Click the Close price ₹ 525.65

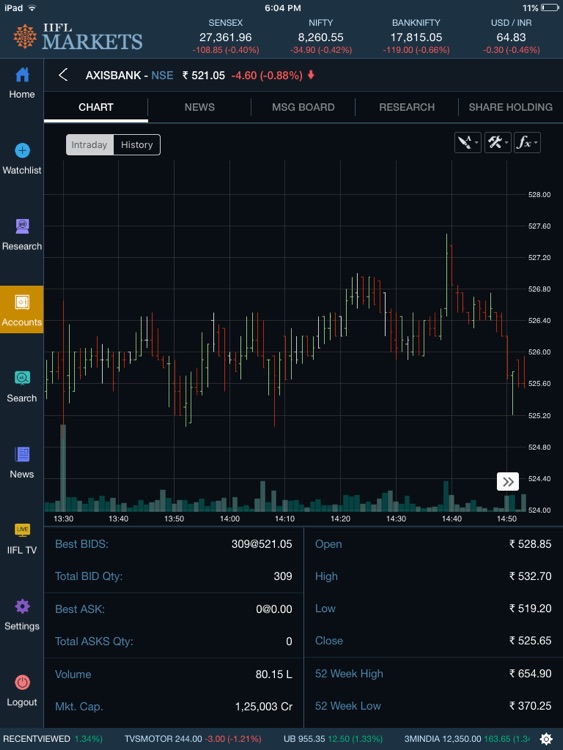(530, 640)
